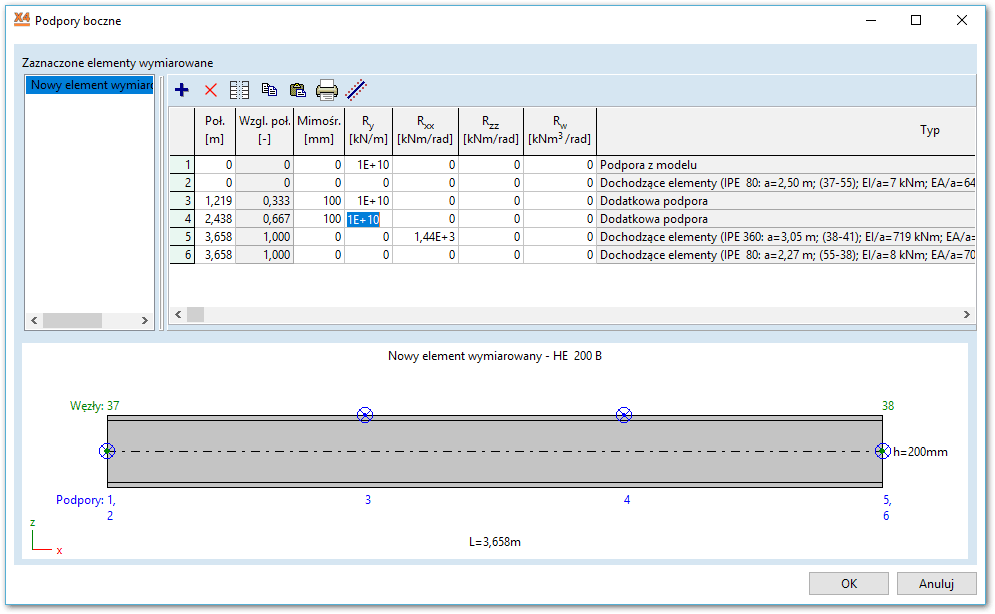Click the evenly spaced supports column icon
The width and height of the screenshot is (995, 614).
click(239, 90)
